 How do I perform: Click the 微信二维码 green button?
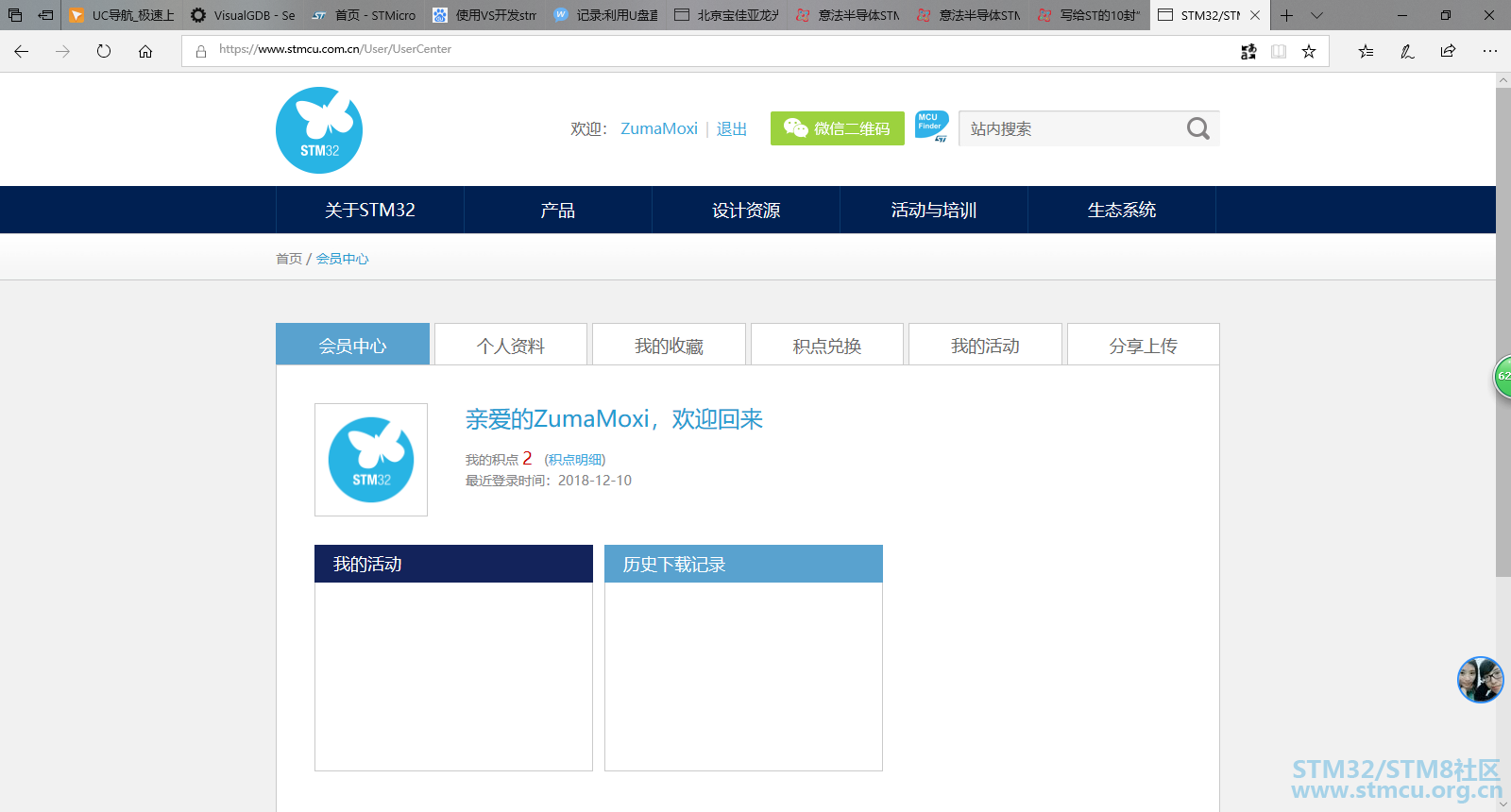tap(838, 128)
